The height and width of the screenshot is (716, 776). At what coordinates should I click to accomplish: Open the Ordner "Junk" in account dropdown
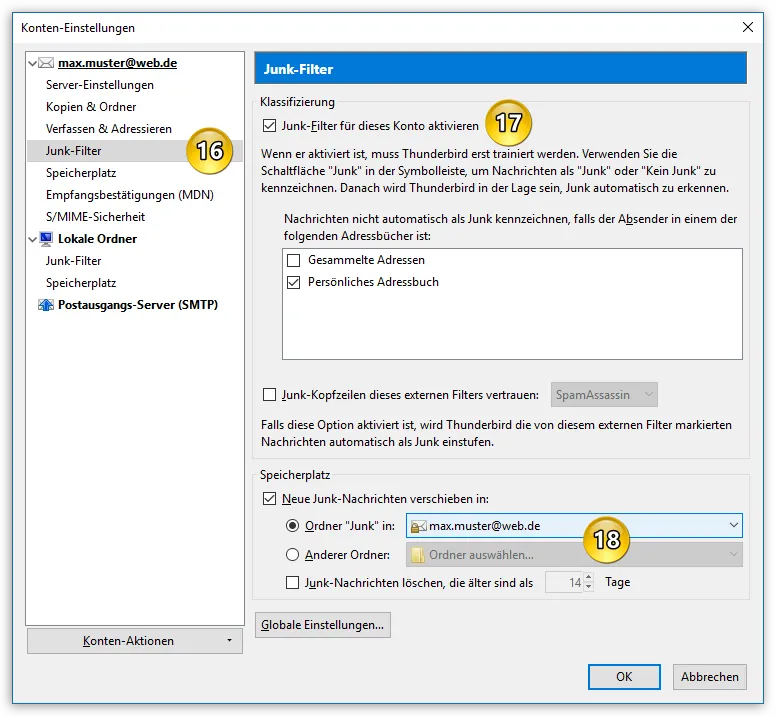coord(574,525)
